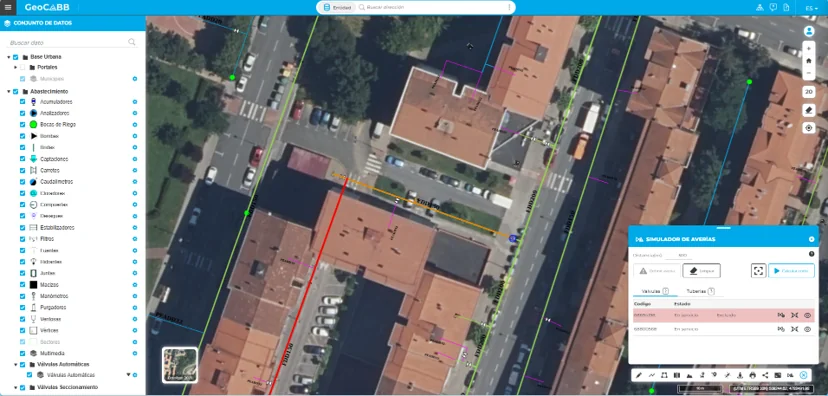
Task: Click the Distancia input field in the simulator
Action: [x=679, y=256]
